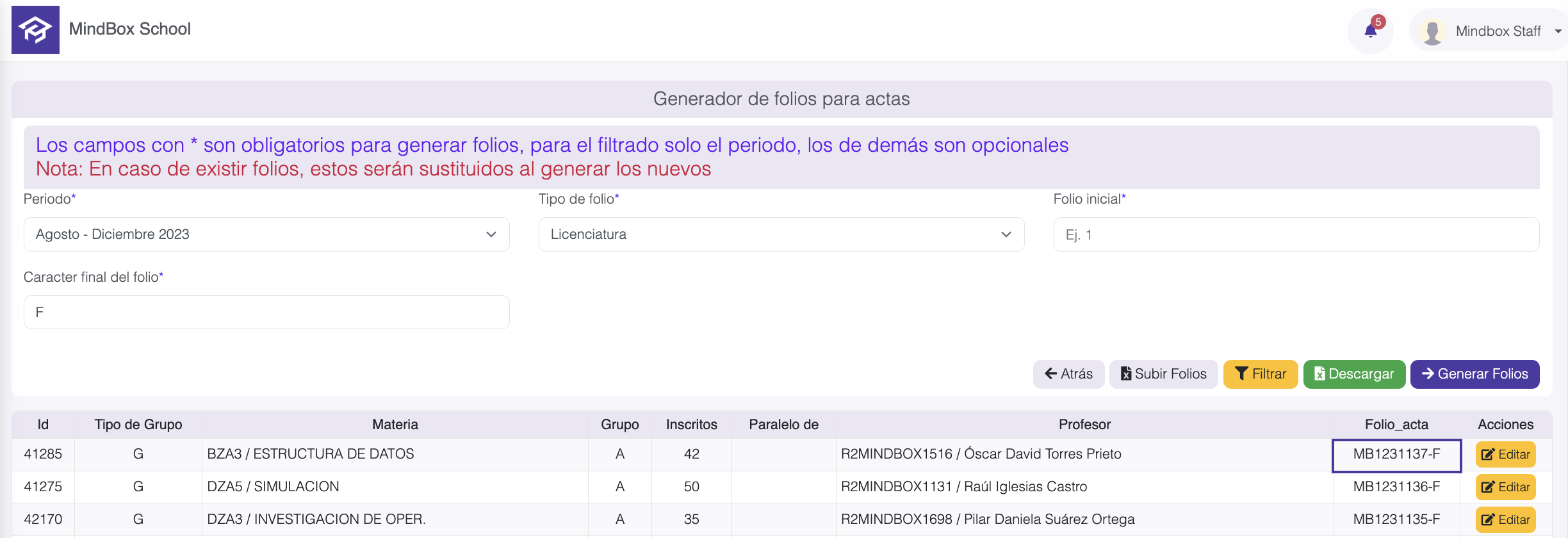Screen dimensions: 1568x538
Task: Select the folio cell MB1231137-F
Action: 1396,454
